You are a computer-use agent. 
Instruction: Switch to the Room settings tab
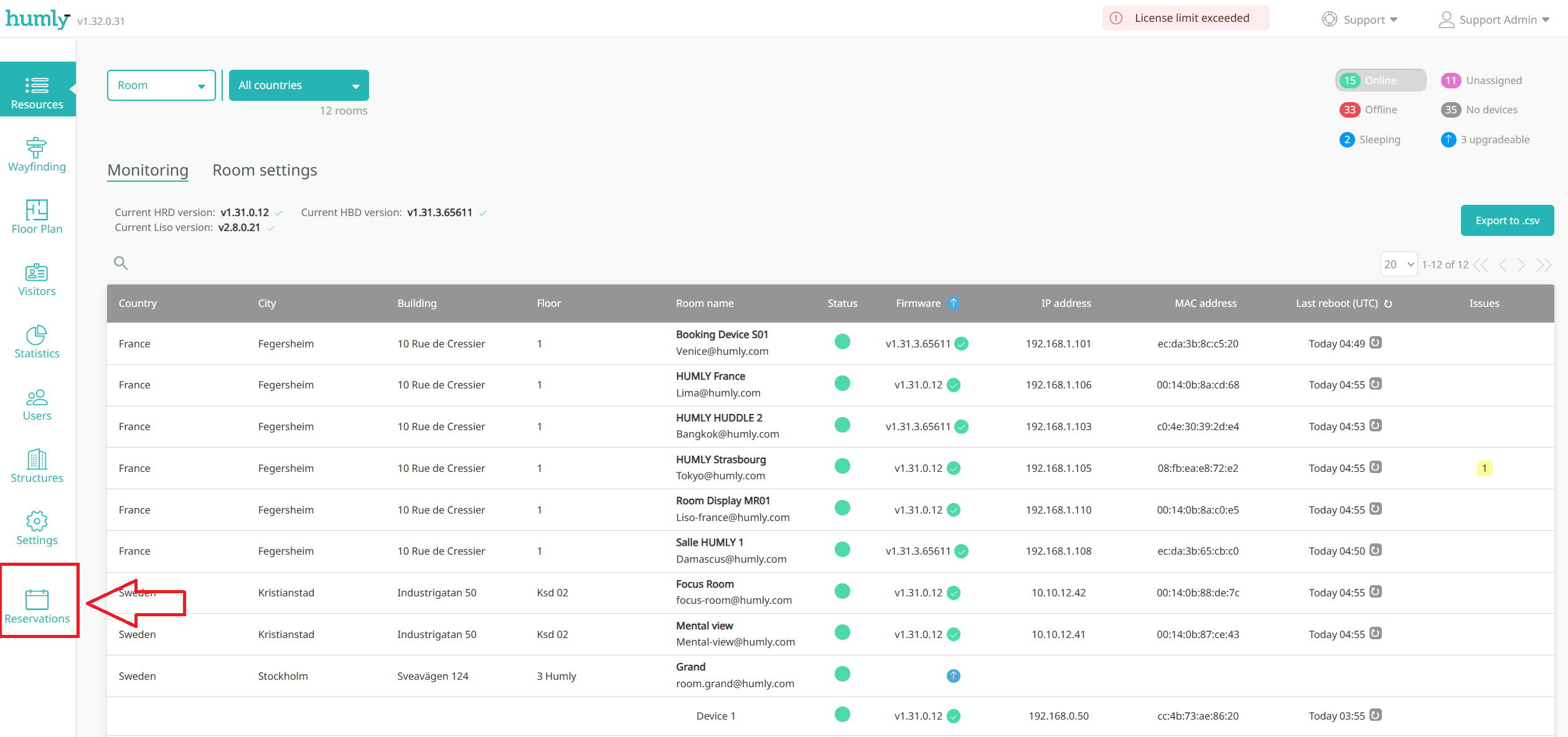click(x=265, y=170)
